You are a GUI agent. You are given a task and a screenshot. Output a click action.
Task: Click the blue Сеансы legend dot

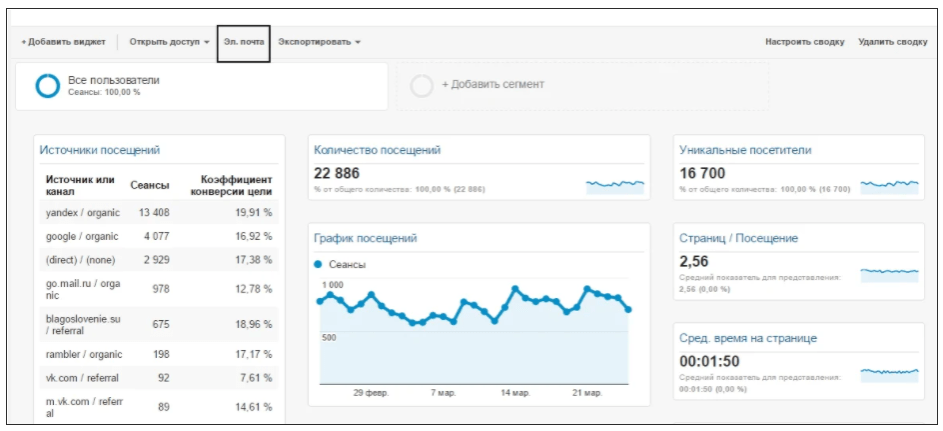(318, 265)
